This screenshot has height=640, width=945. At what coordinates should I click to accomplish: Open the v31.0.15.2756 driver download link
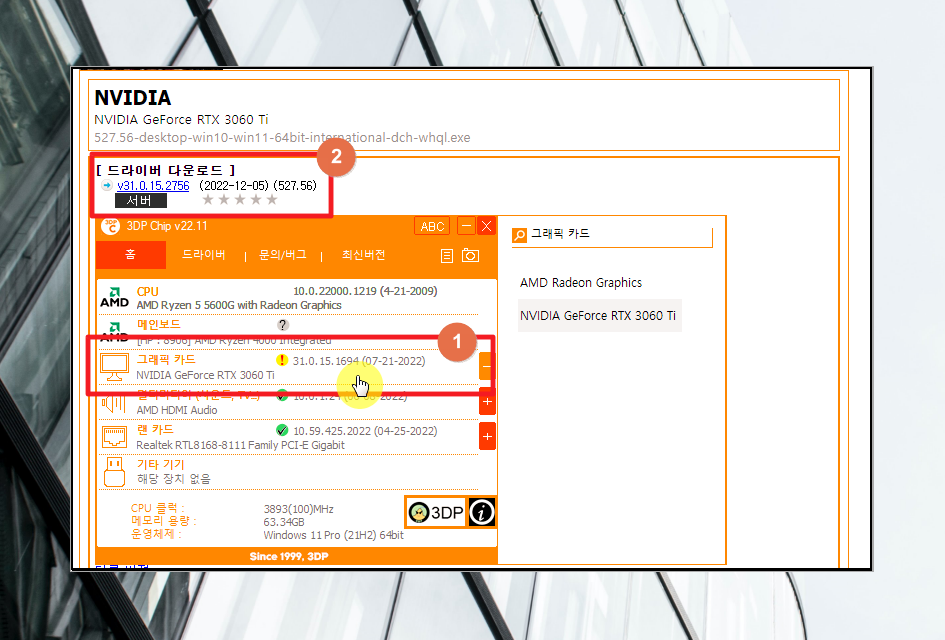coord(153,186)
